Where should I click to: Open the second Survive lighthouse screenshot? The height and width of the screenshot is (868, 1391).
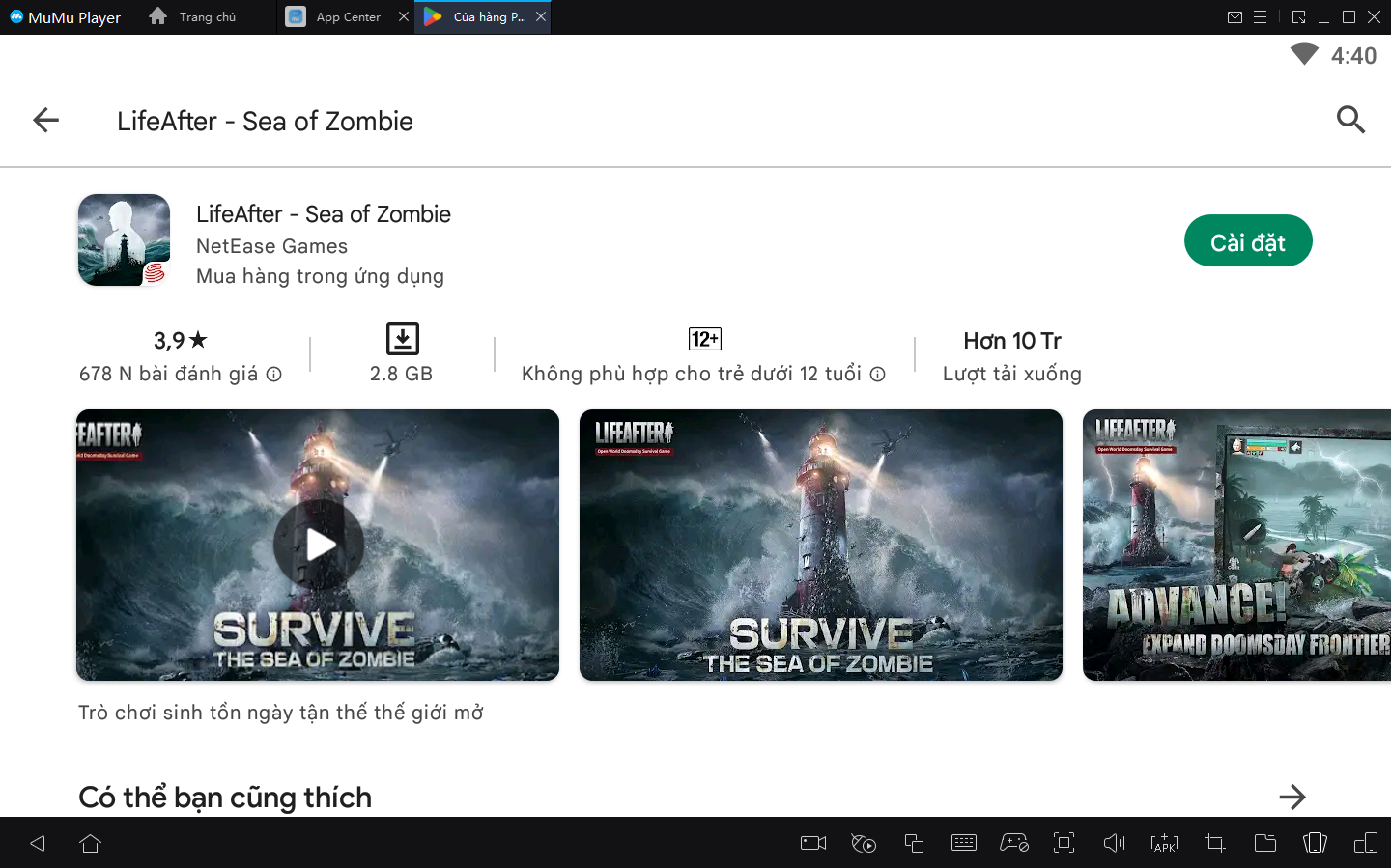(820, 545)
